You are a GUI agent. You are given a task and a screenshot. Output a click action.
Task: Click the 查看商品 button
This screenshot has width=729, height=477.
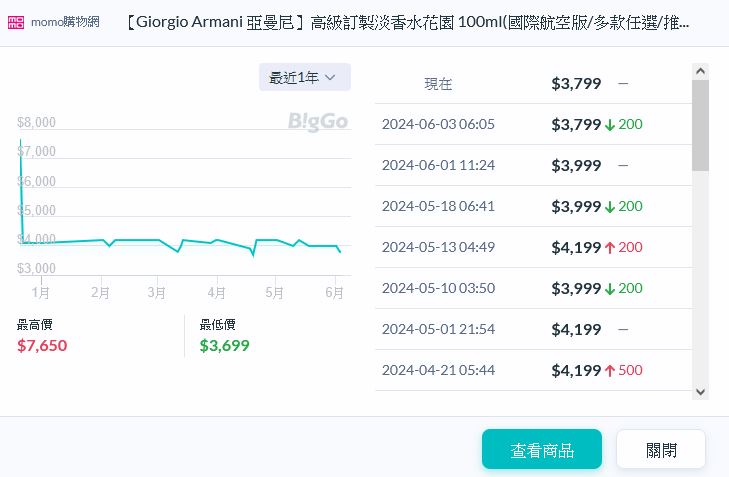click(x=541, y=450)
